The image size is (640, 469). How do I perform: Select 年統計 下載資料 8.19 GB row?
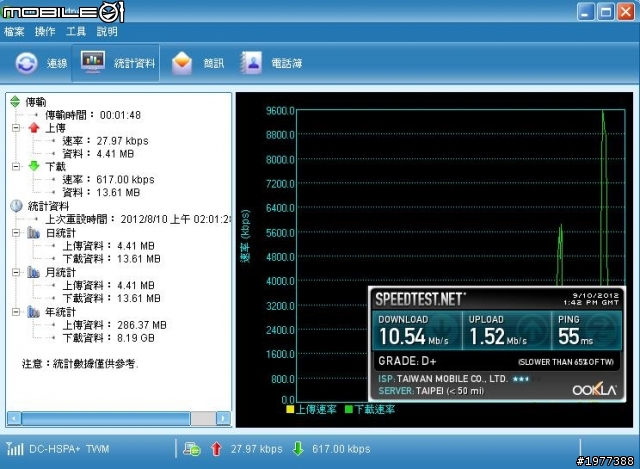coord(108,338)
